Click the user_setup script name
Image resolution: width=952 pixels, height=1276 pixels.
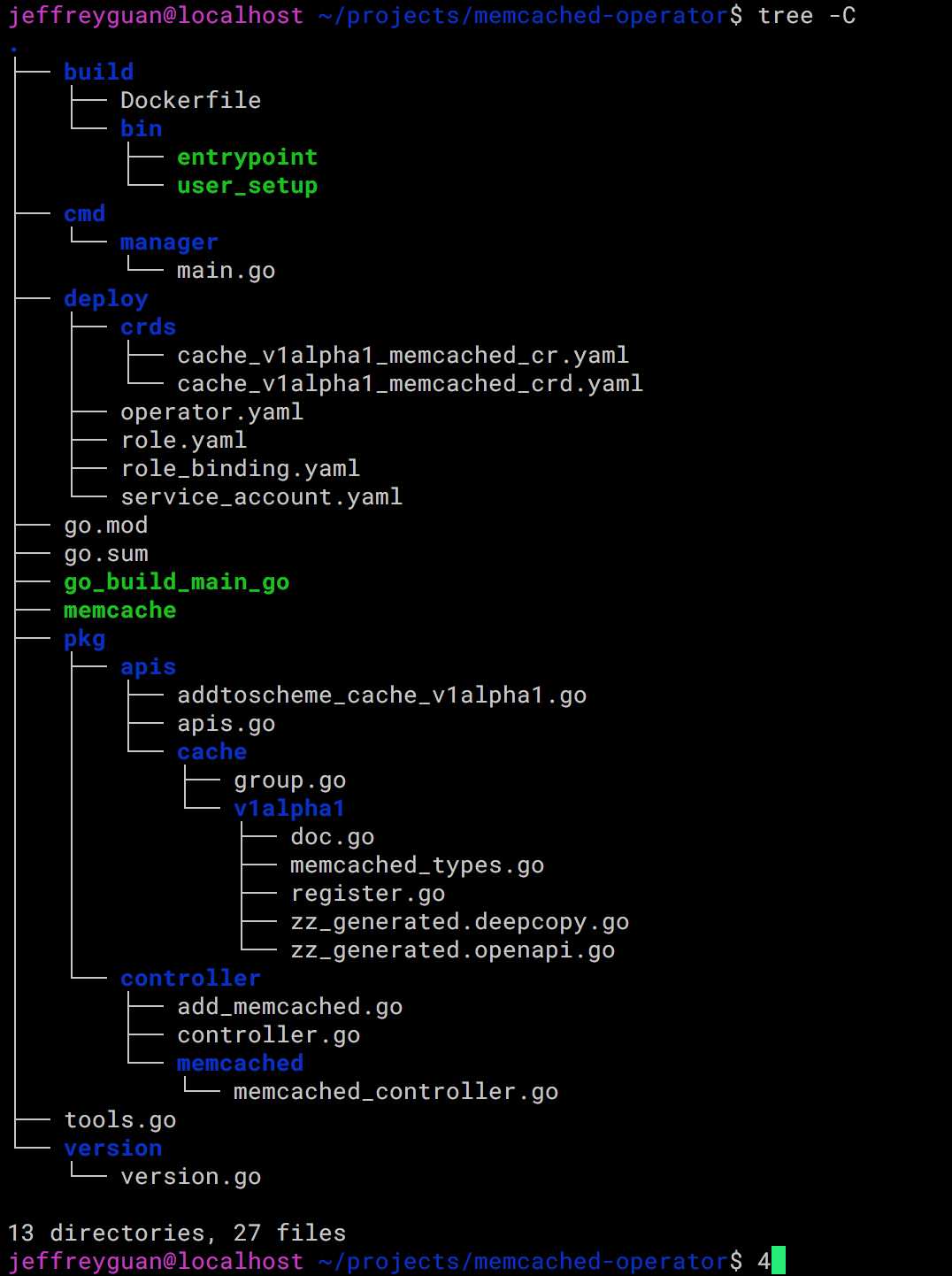point(247,185)
